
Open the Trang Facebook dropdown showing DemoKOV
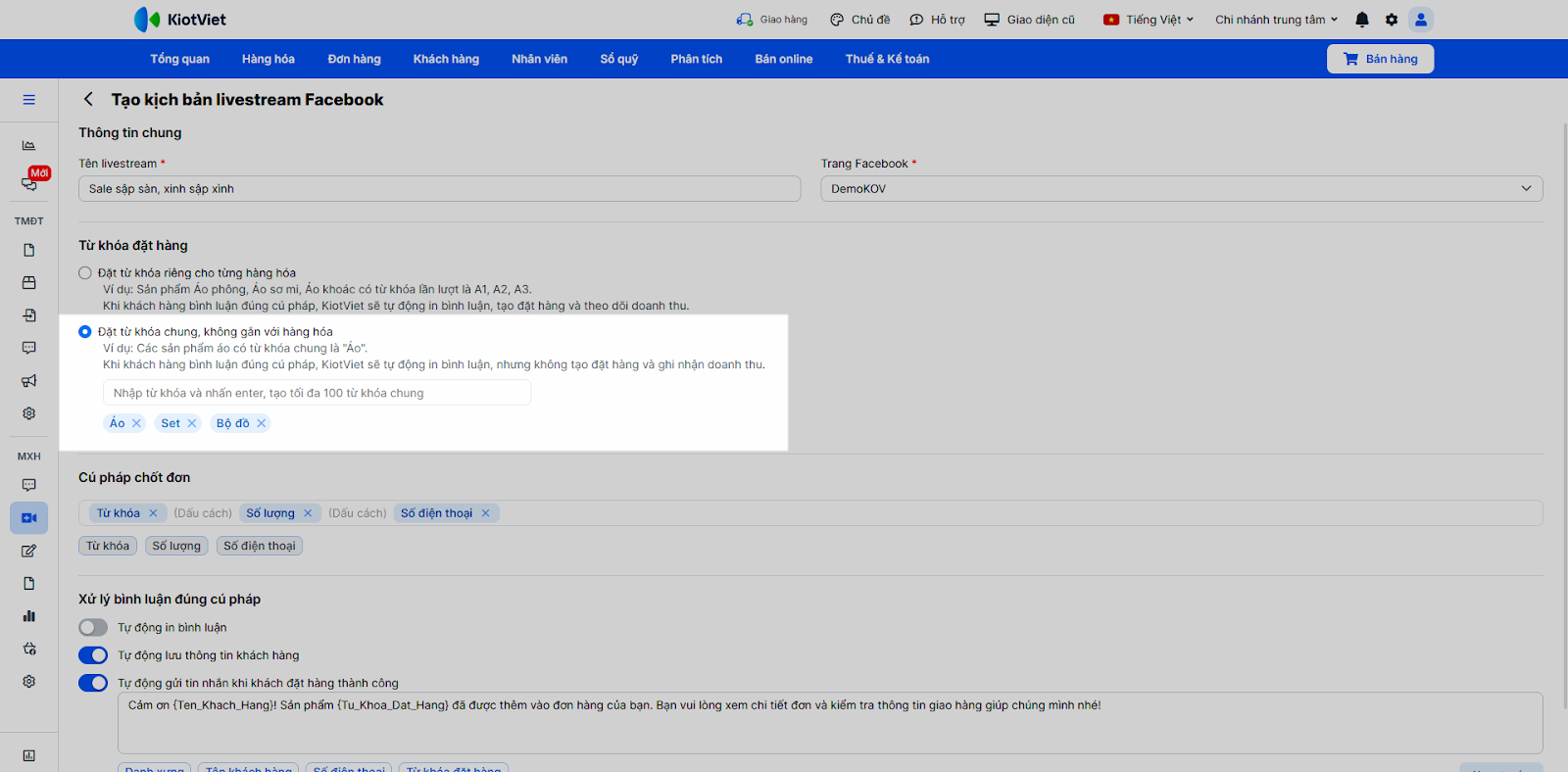[x=1181, y=189]
